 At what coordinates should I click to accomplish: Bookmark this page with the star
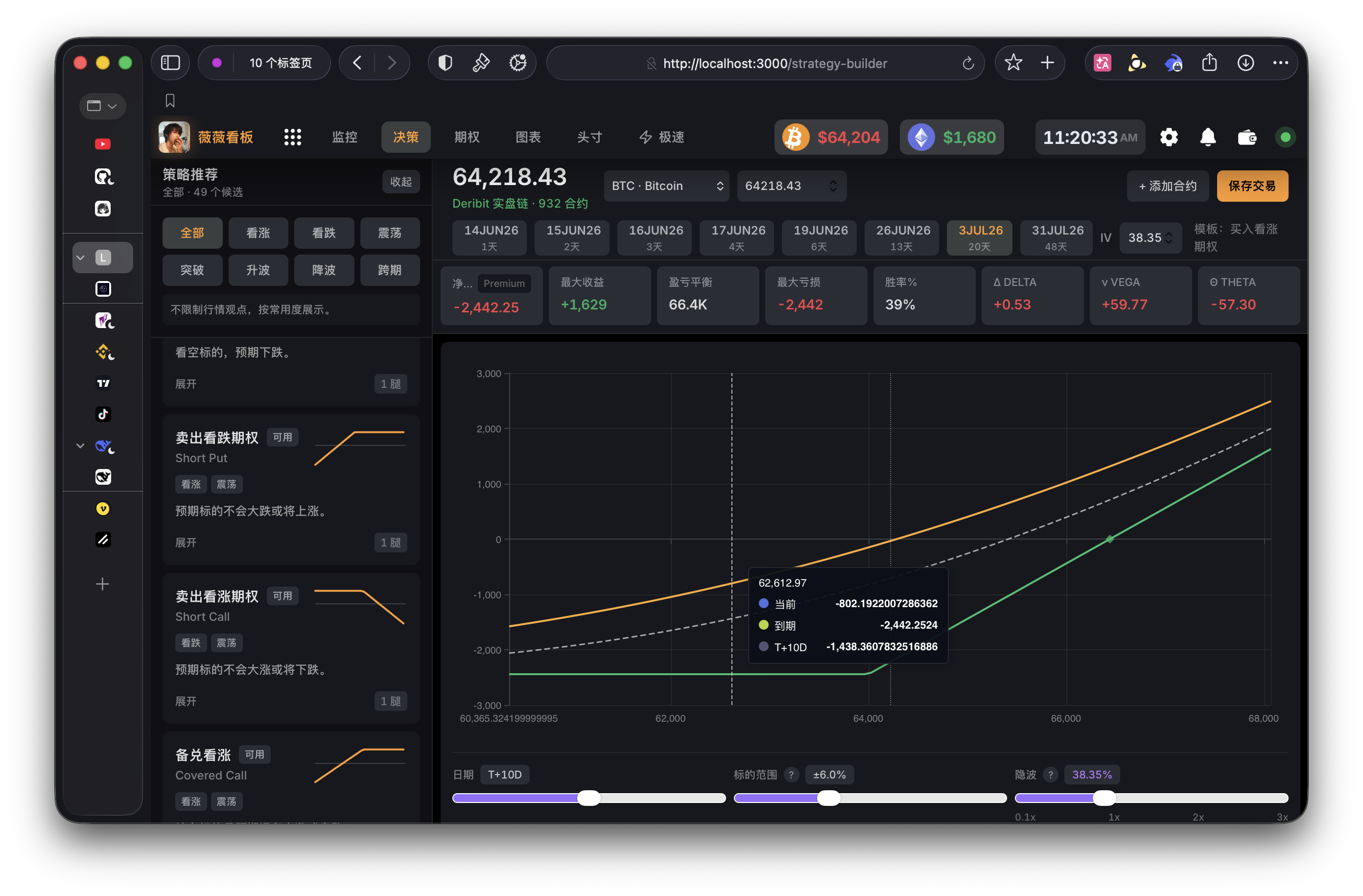coord(1013,63)
